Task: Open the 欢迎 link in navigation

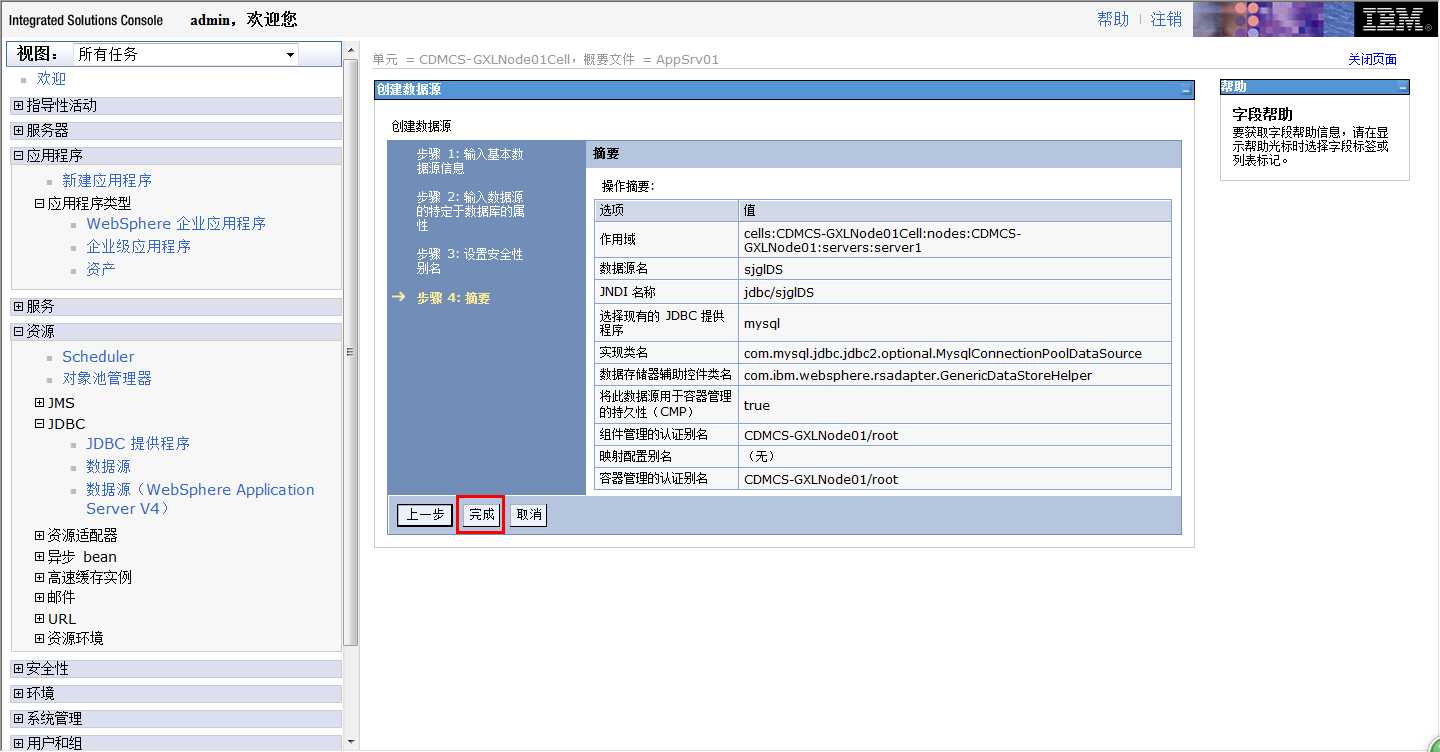Action: (51, 79)
